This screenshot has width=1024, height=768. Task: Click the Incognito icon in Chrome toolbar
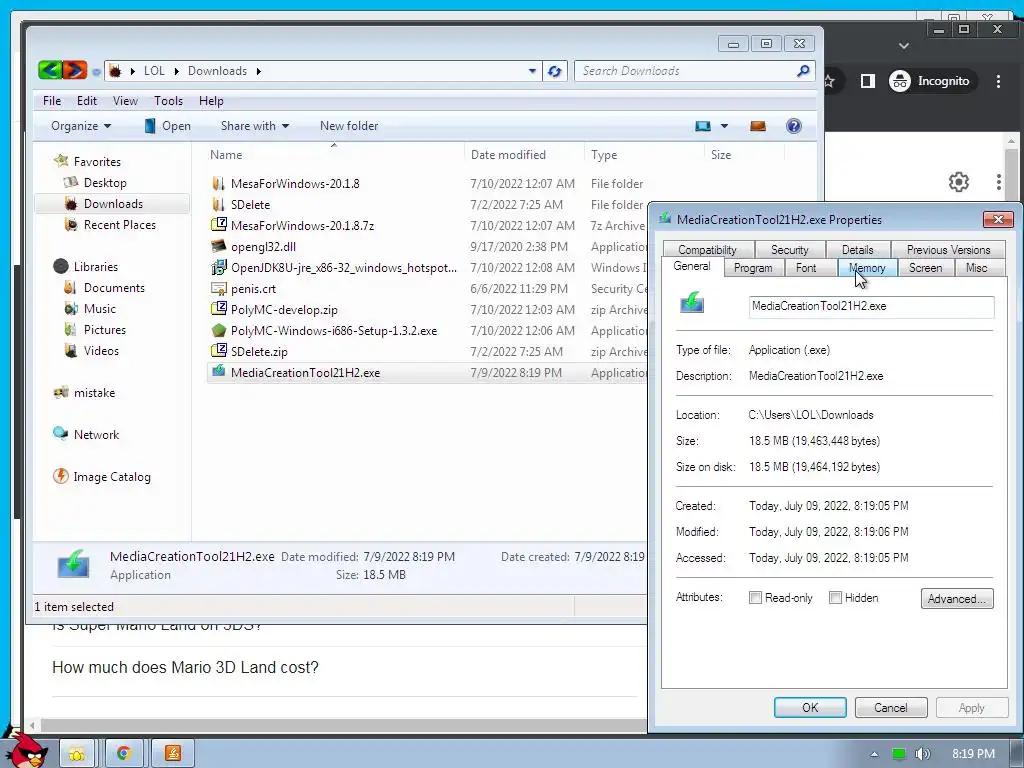899,81
